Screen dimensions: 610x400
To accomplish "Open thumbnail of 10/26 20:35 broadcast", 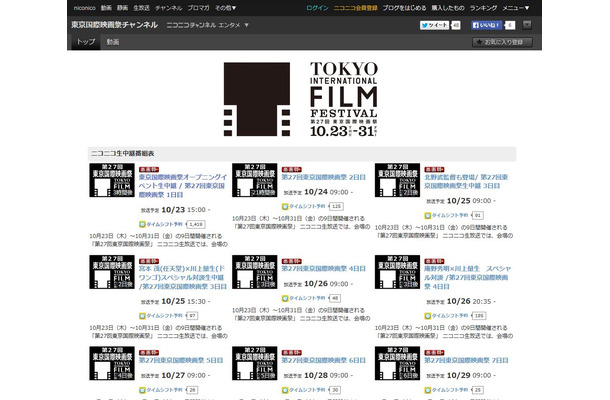I will pyautogui.click(x=398, y=272).
